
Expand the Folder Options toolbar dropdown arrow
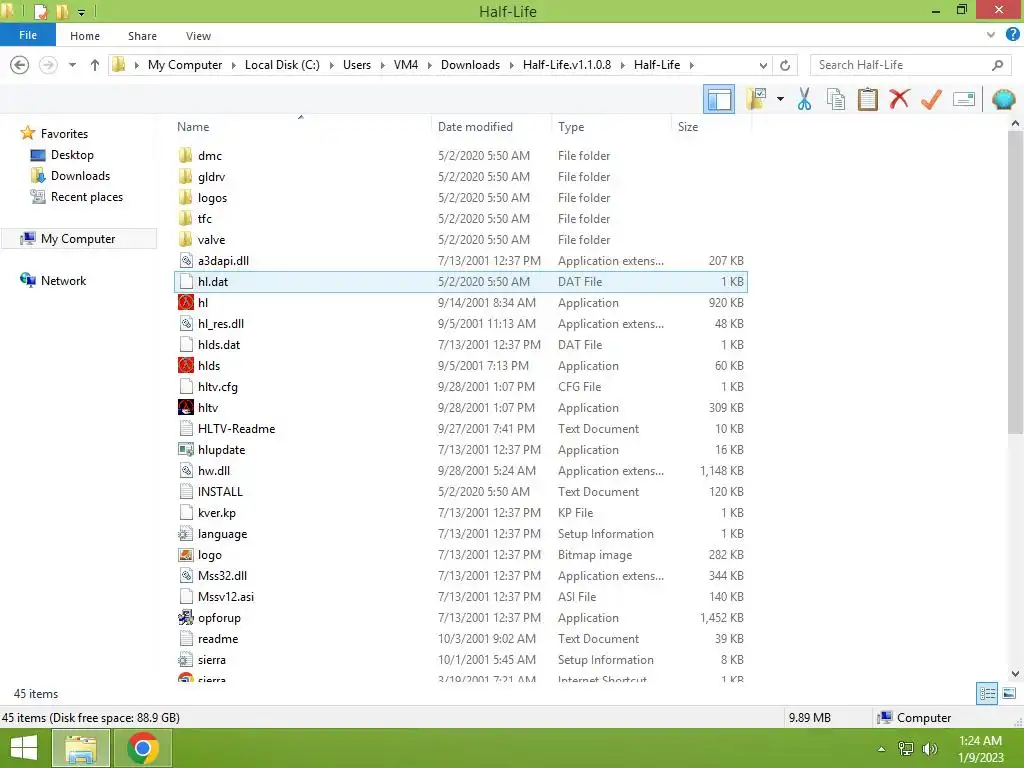pyautogui.click(x=780, y=99)
